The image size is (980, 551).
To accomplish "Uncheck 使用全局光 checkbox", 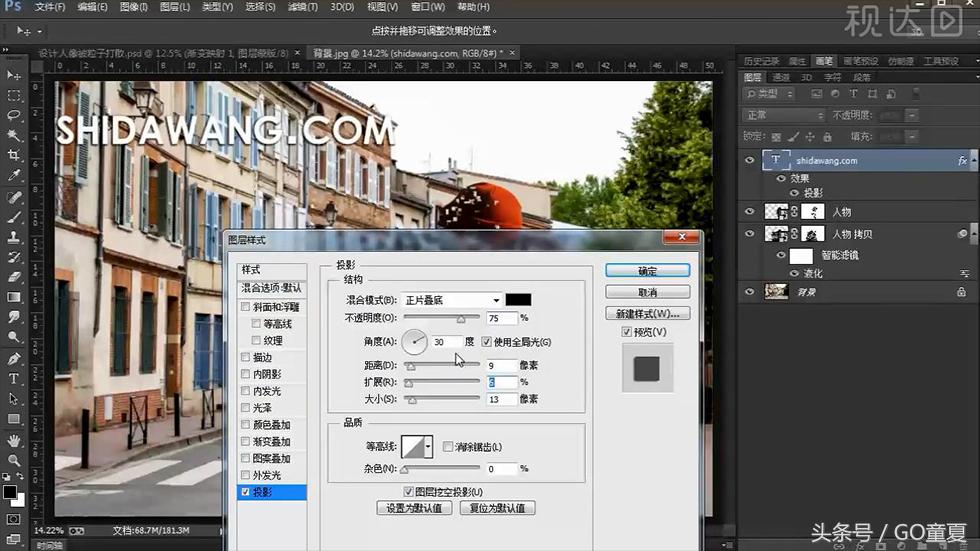I will tap(486, 342).
